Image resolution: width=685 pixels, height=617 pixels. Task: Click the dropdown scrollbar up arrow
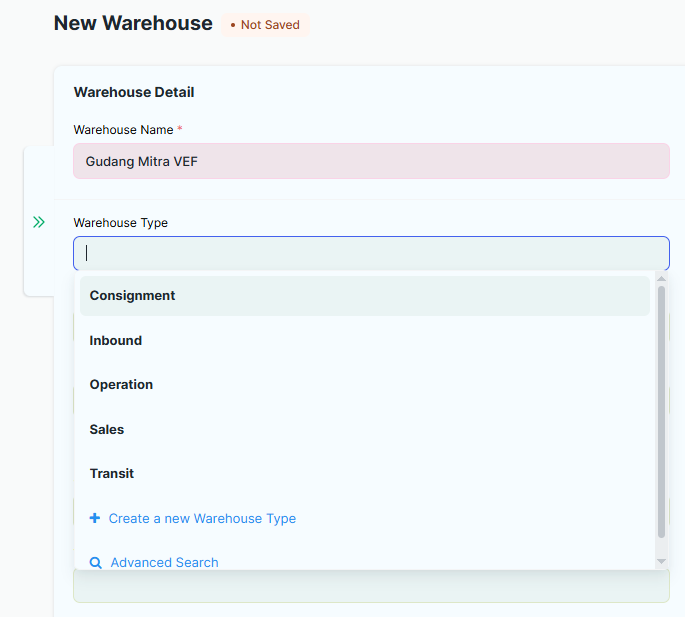coord(661,279)
